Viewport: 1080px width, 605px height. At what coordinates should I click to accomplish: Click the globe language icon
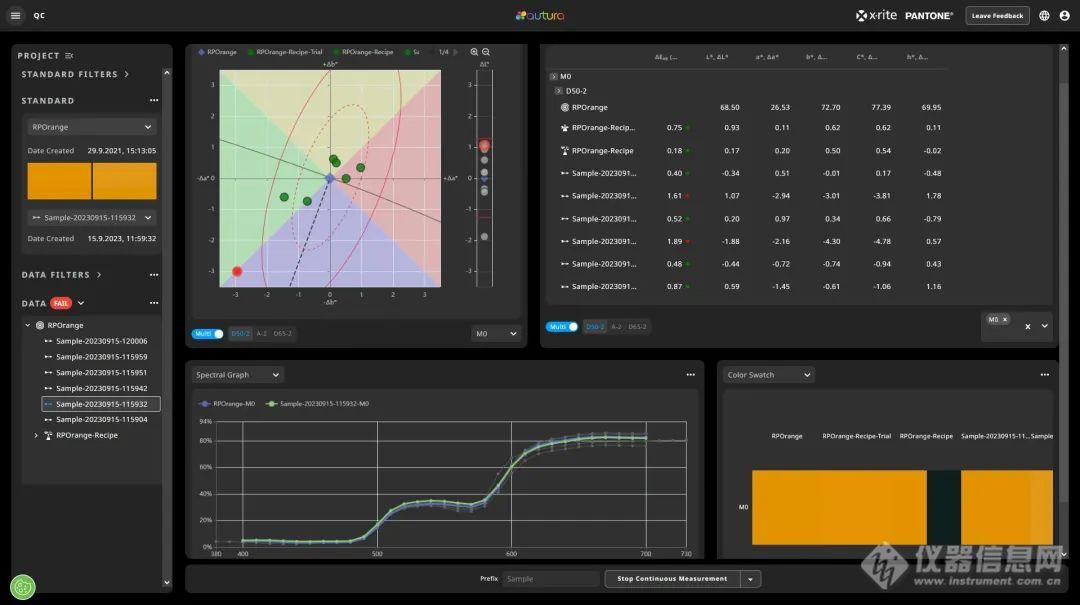1044,16
